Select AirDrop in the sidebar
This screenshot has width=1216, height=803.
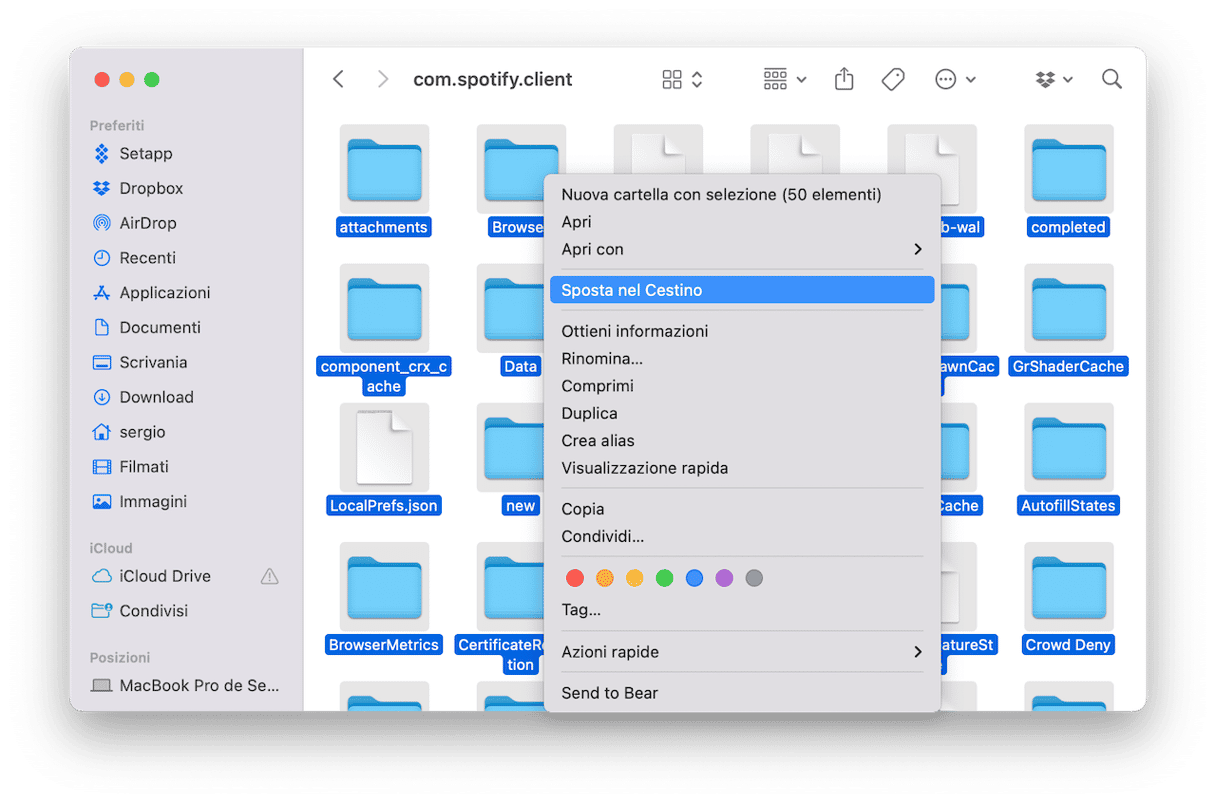pos(134,223)
